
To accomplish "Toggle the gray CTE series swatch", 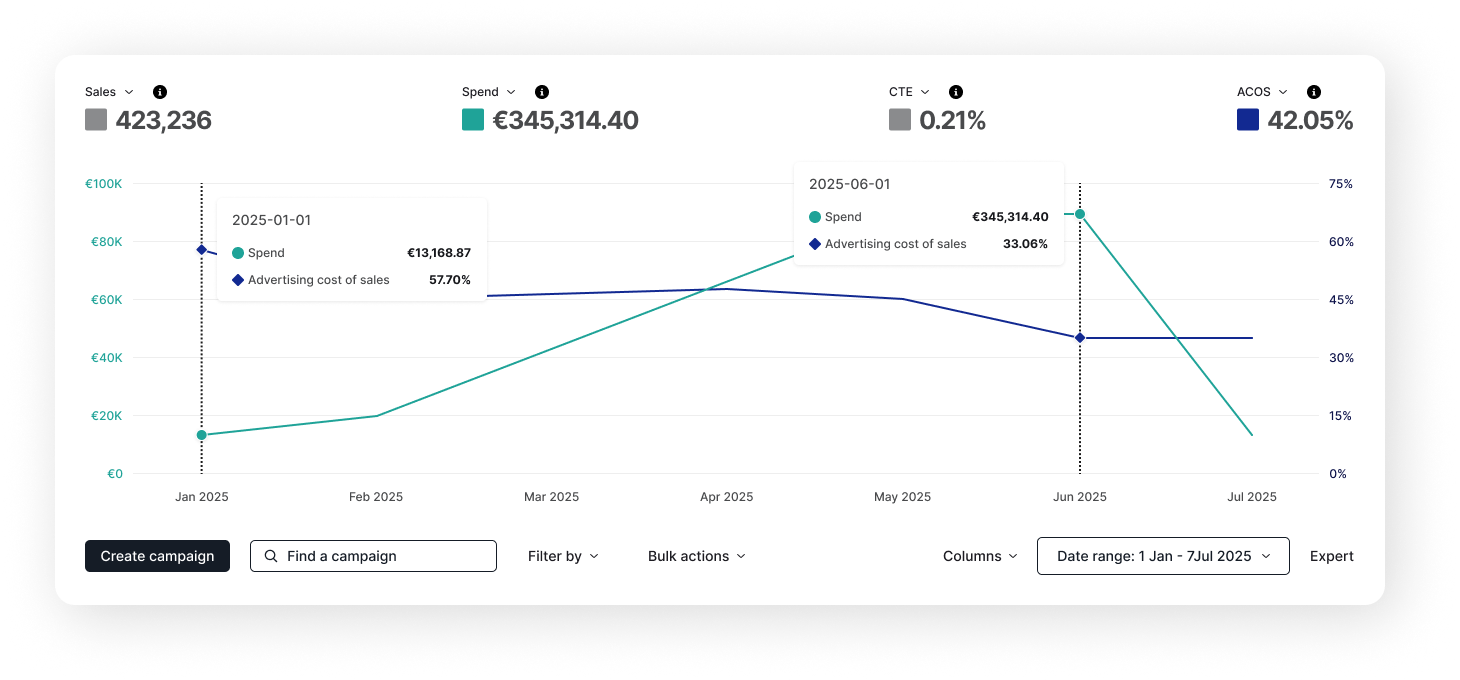I will pos(900,120).
